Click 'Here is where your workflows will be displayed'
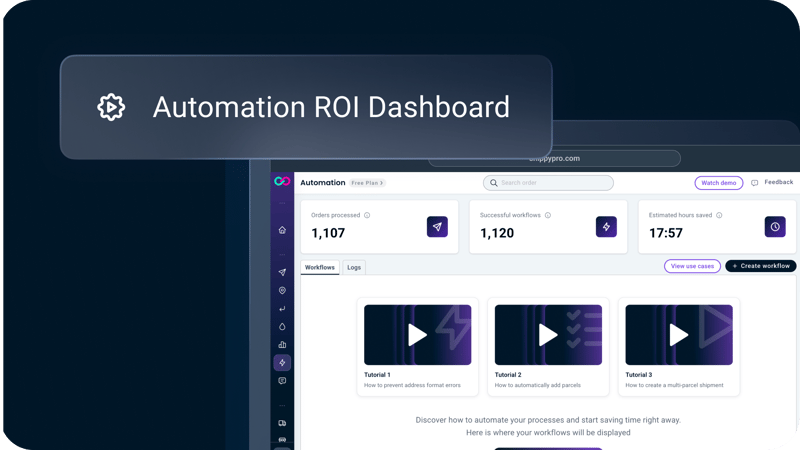The image size is (800, 450). [x=548, y=433]
